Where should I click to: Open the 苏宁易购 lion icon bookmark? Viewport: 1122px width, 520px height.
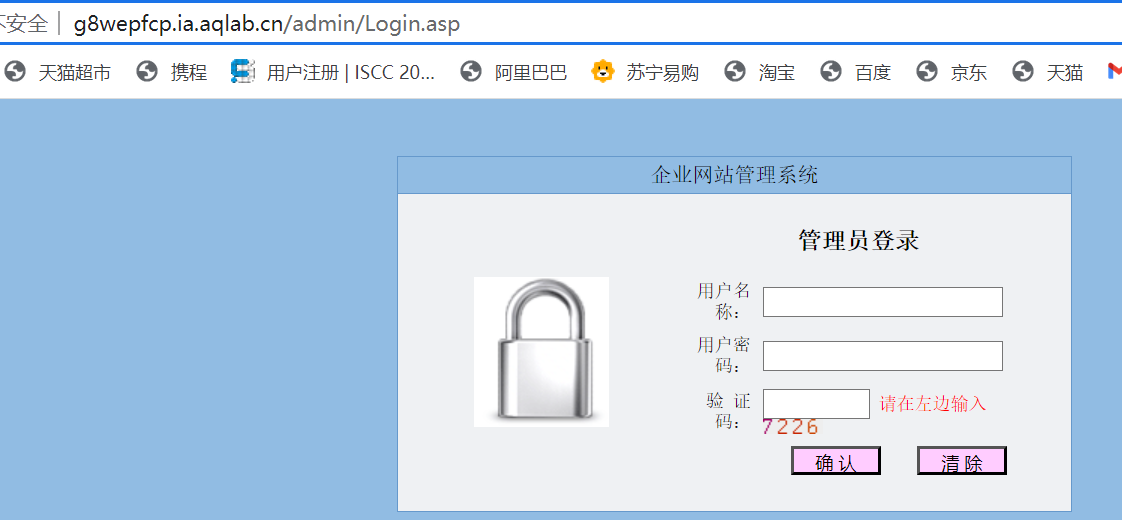point(603,72)
